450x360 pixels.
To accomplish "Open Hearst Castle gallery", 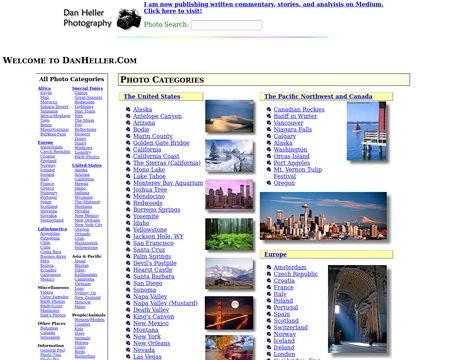I will [x=153, y=269].
